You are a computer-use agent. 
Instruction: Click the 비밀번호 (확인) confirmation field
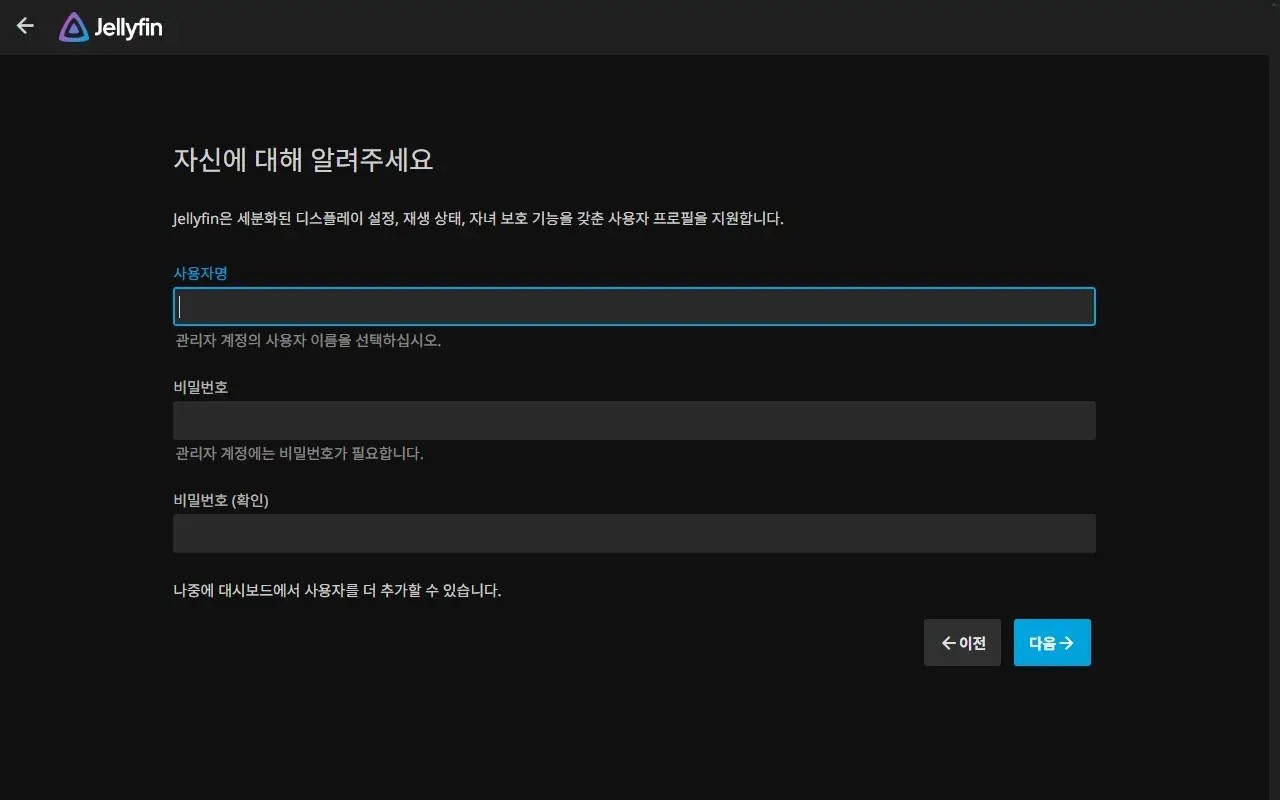click(633, 533)
